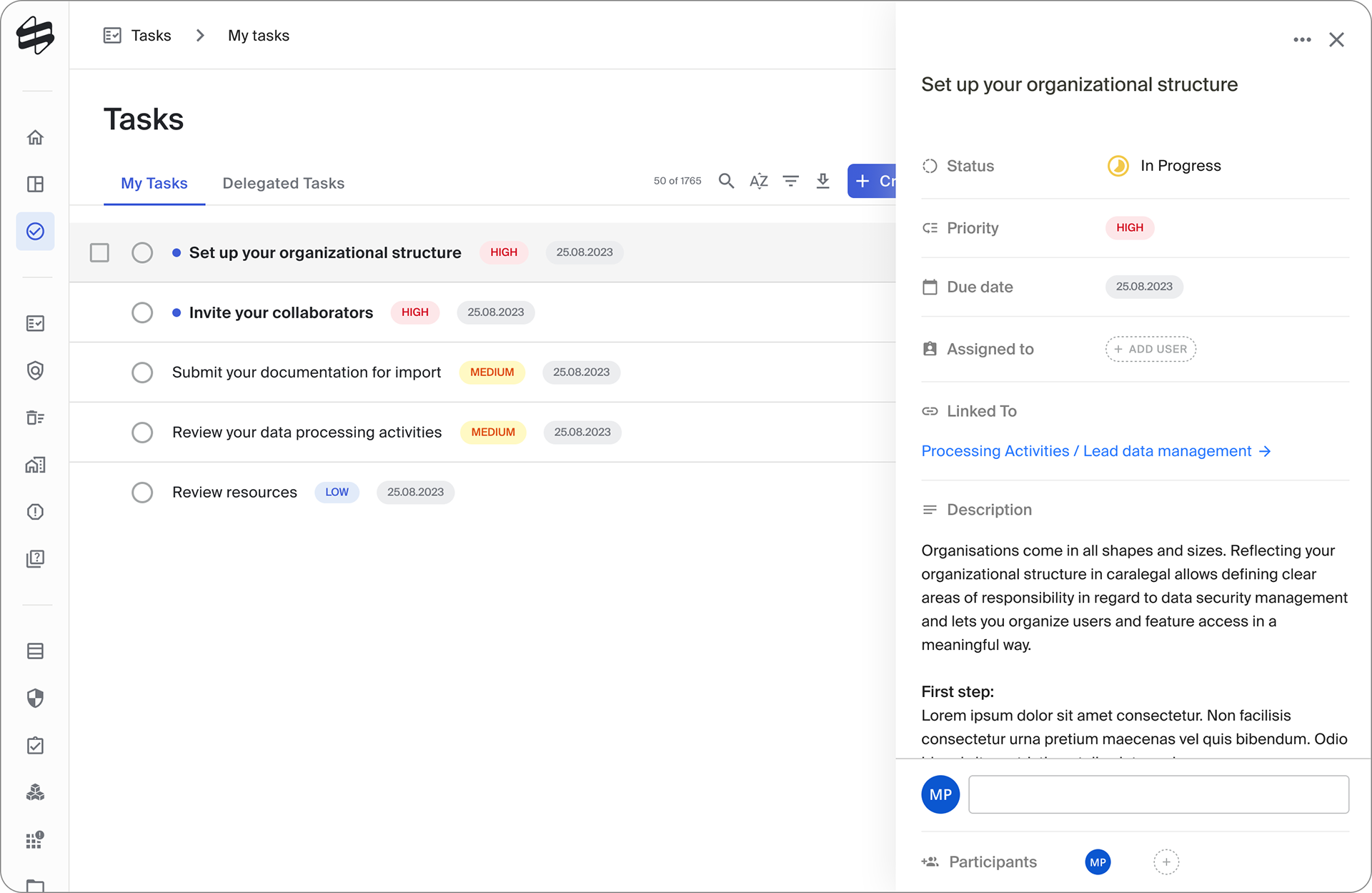Select the My Tasks tab
This screenshot has height=893, width=1372.
(154, 183)
